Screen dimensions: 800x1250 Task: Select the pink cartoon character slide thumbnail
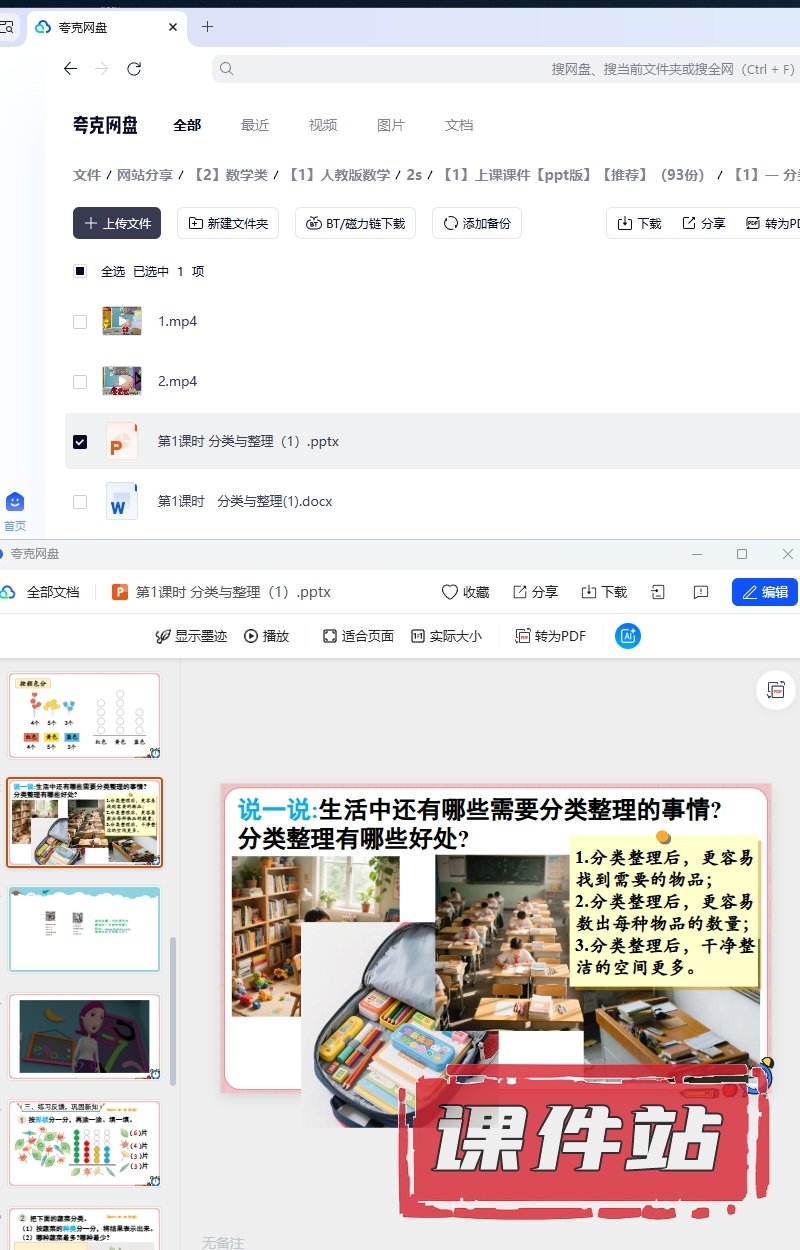[84, 1036]
